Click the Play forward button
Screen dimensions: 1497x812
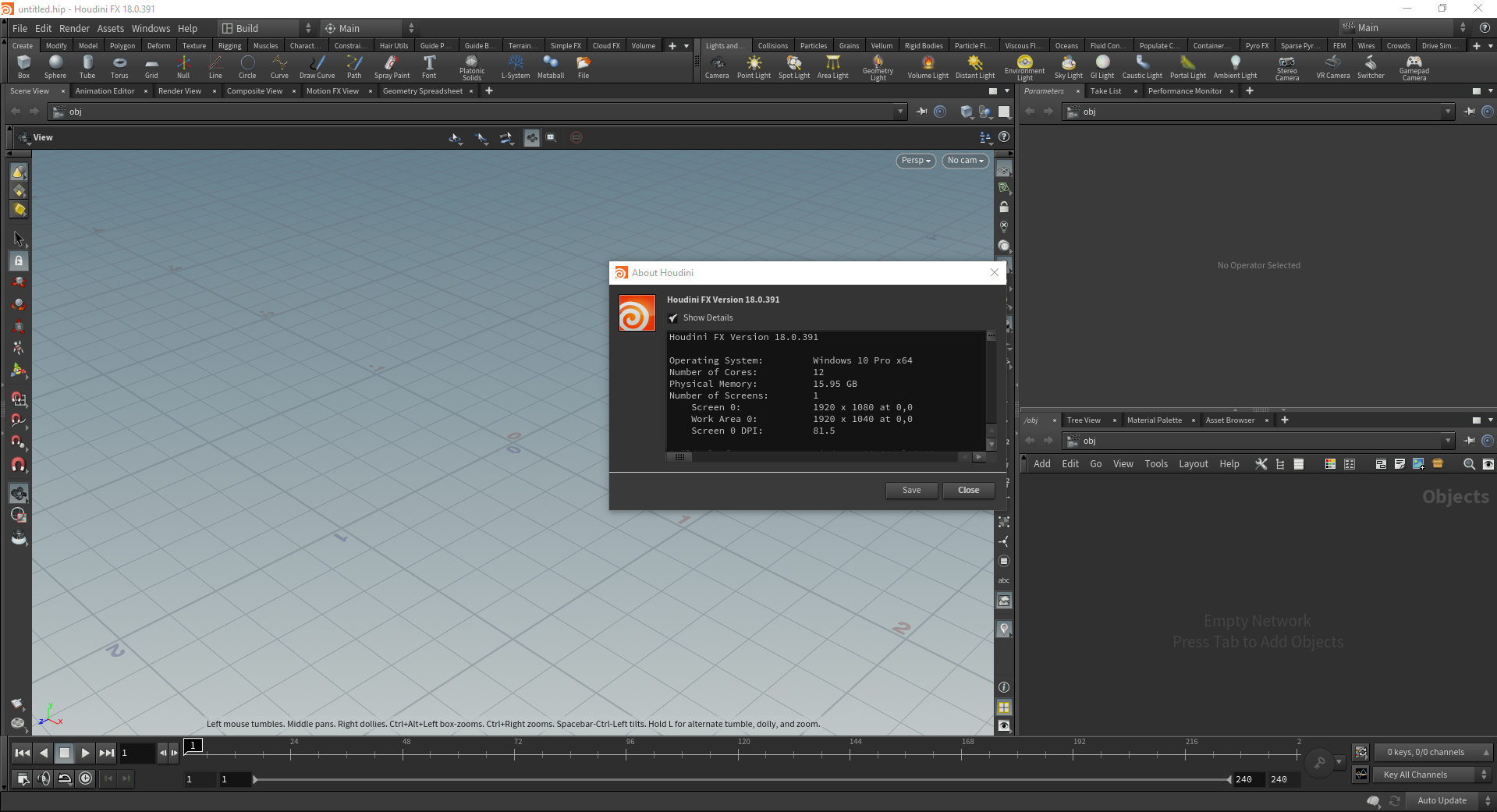click(86, 753)
